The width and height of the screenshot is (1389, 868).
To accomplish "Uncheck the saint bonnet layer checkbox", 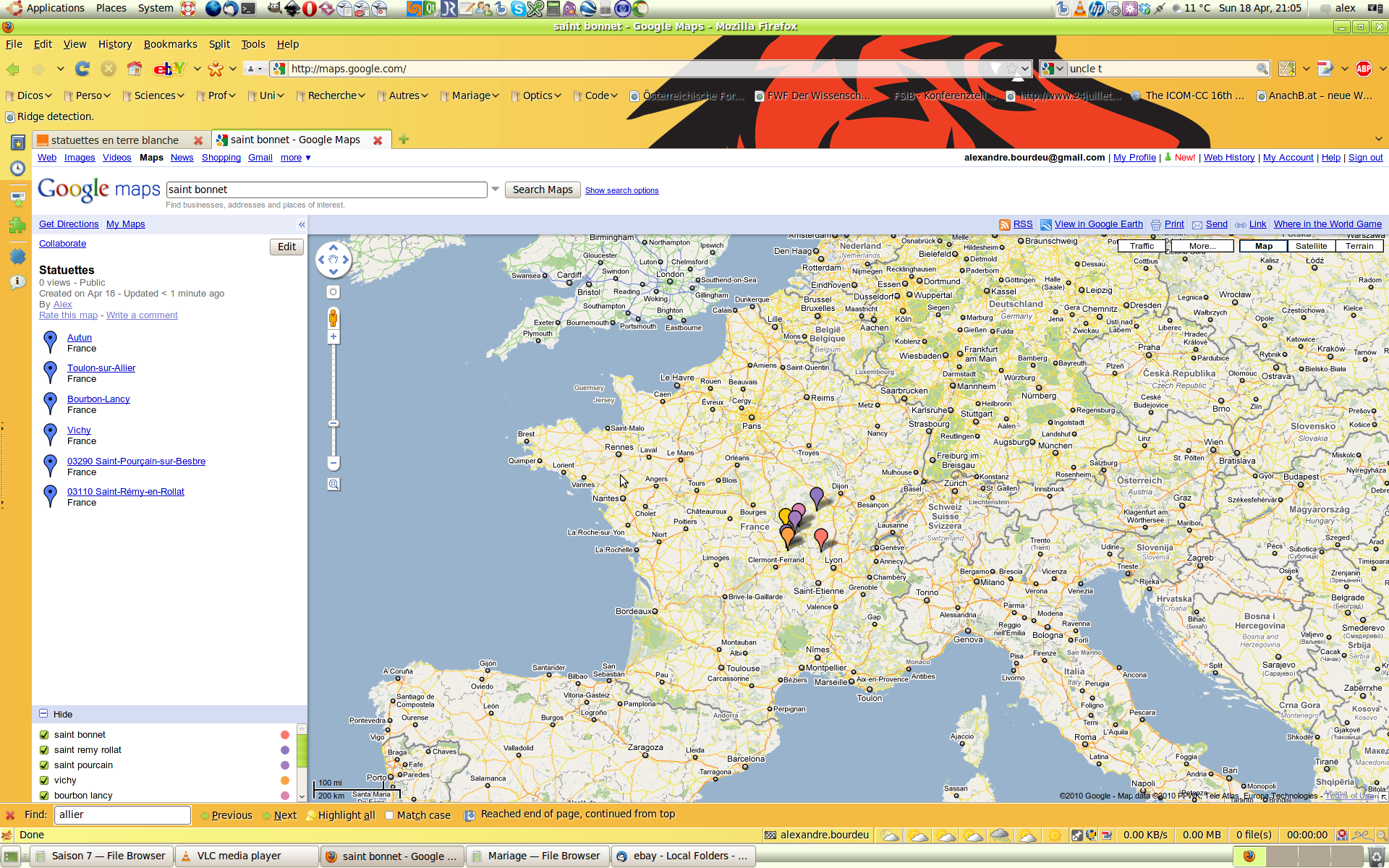I will 44,735.
